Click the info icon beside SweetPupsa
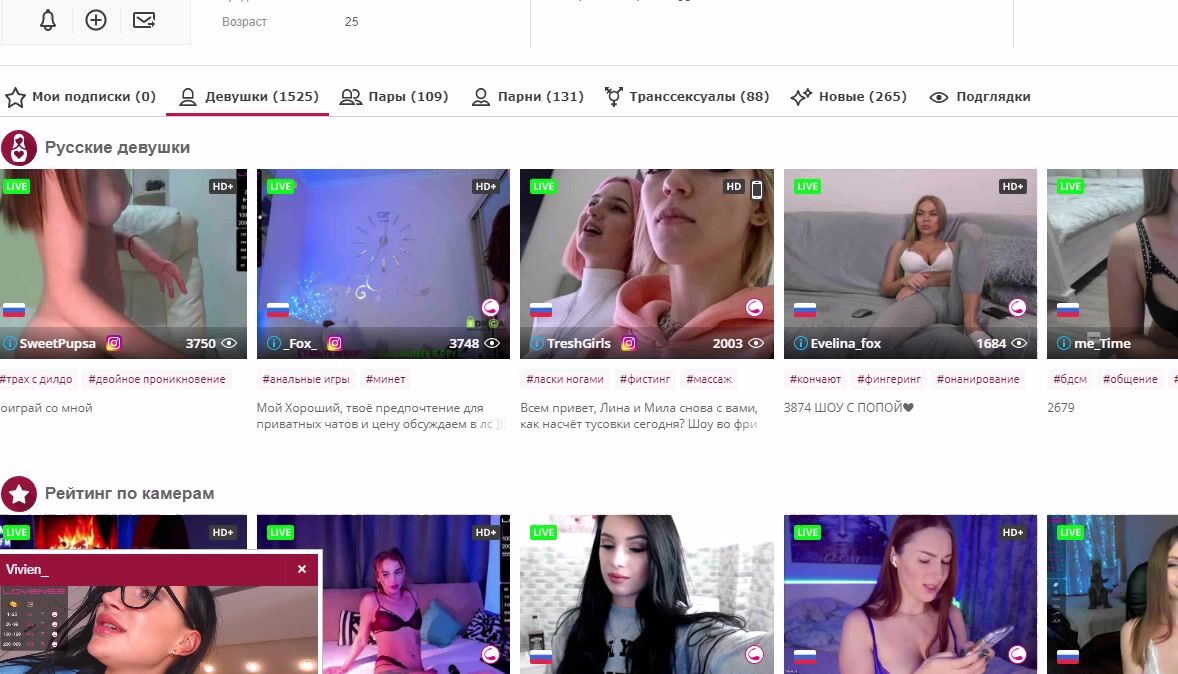Viewport: 1178px width, 674px height. [10, 343]
